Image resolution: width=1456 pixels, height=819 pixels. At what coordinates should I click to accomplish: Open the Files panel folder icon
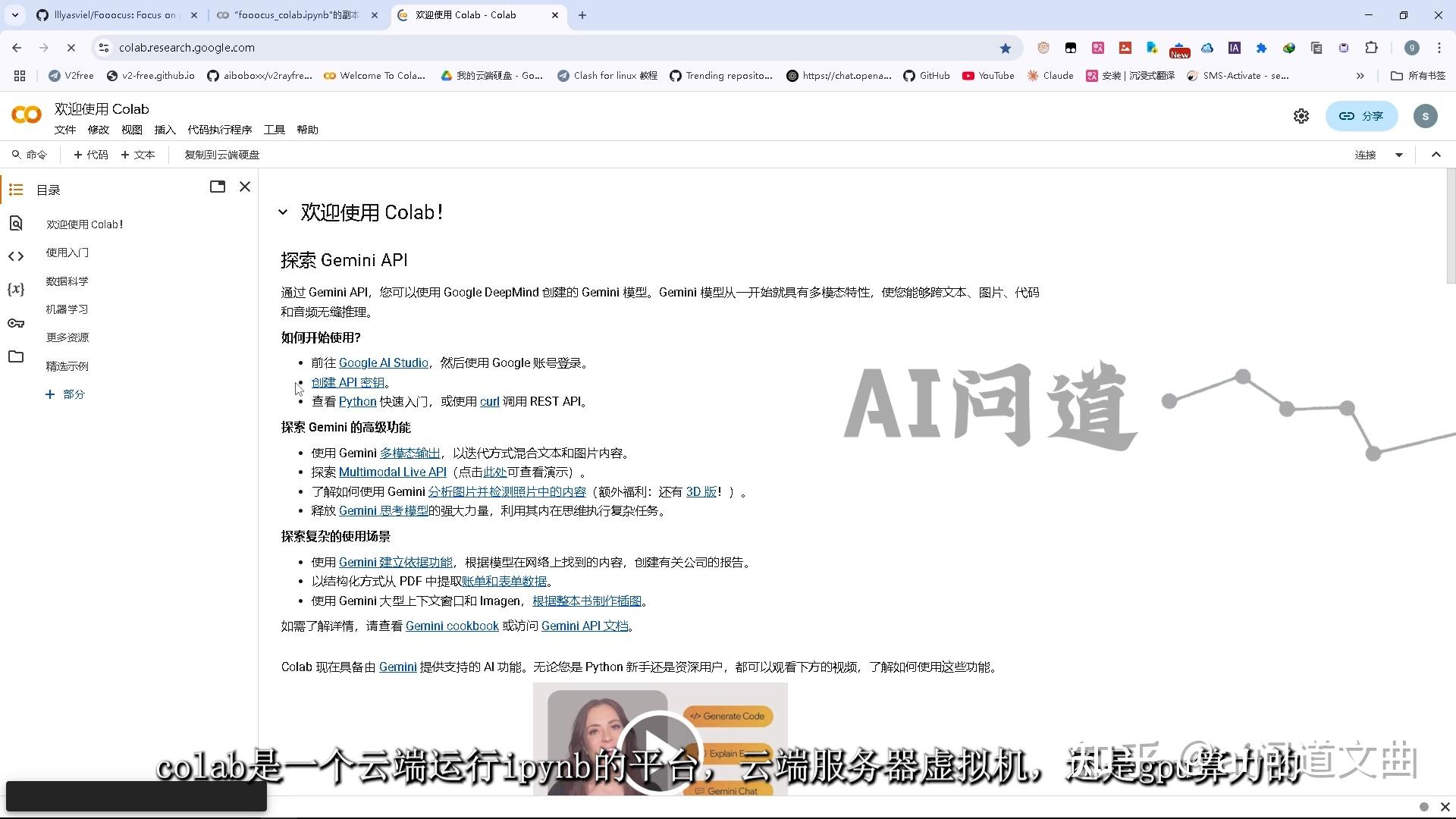point(16,356)
